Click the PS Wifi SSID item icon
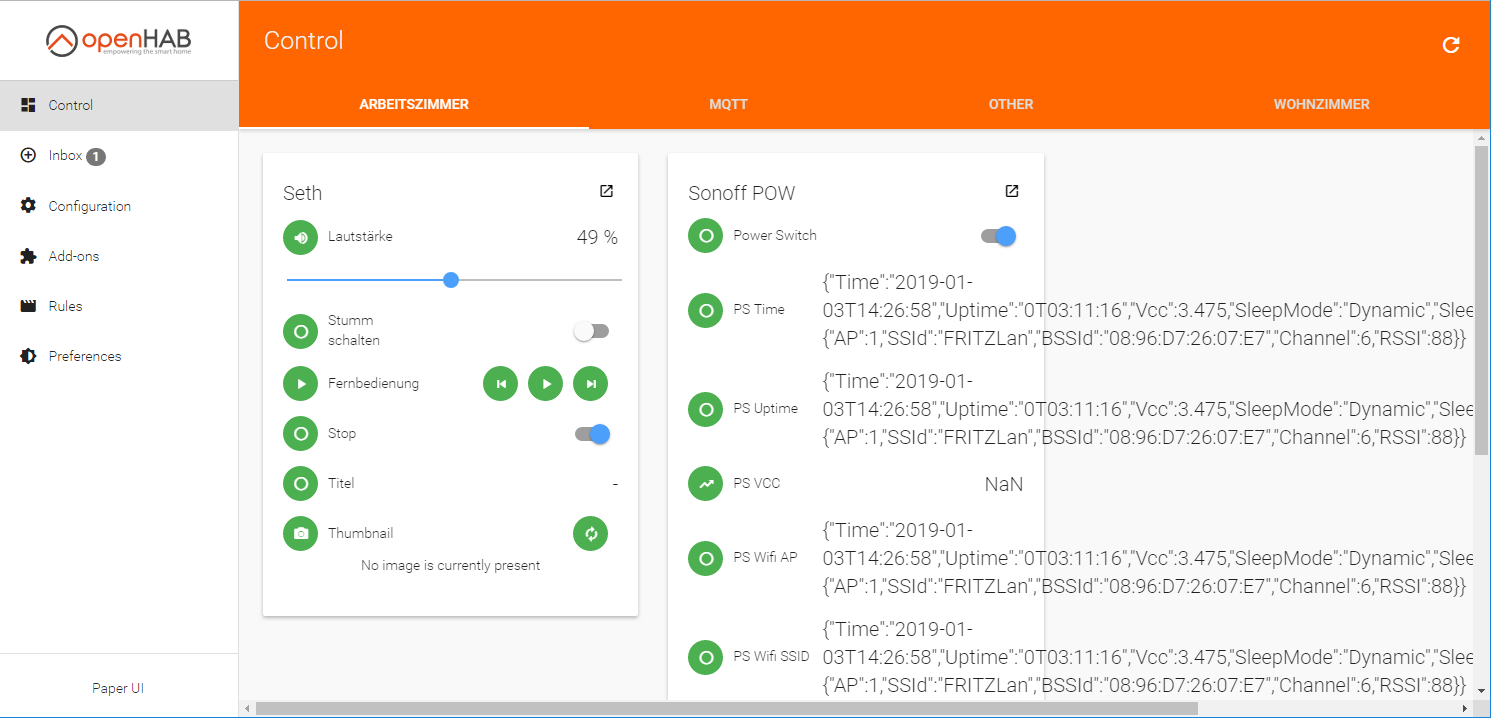 coord(706,657)
